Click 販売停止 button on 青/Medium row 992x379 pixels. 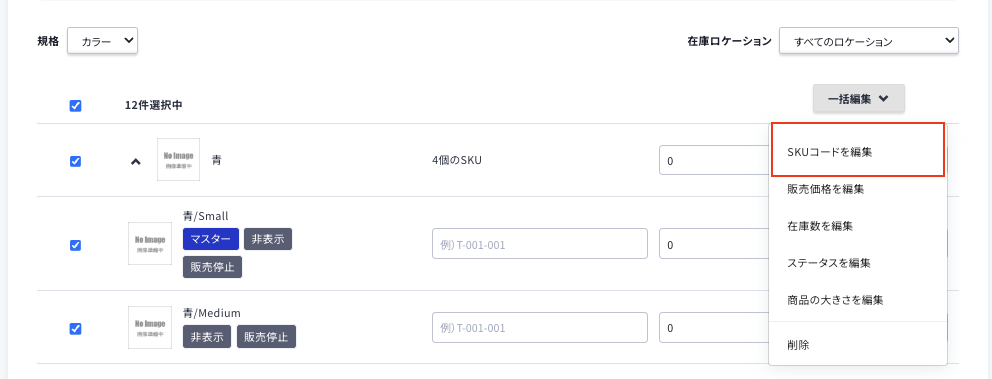(x=266, y=337)
